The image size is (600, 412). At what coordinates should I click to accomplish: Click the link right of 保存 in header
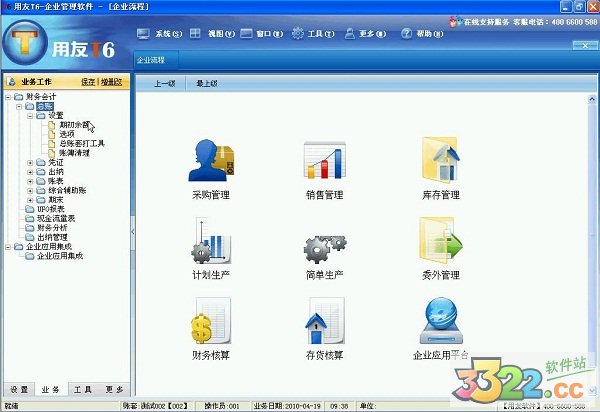click(111, 81)
